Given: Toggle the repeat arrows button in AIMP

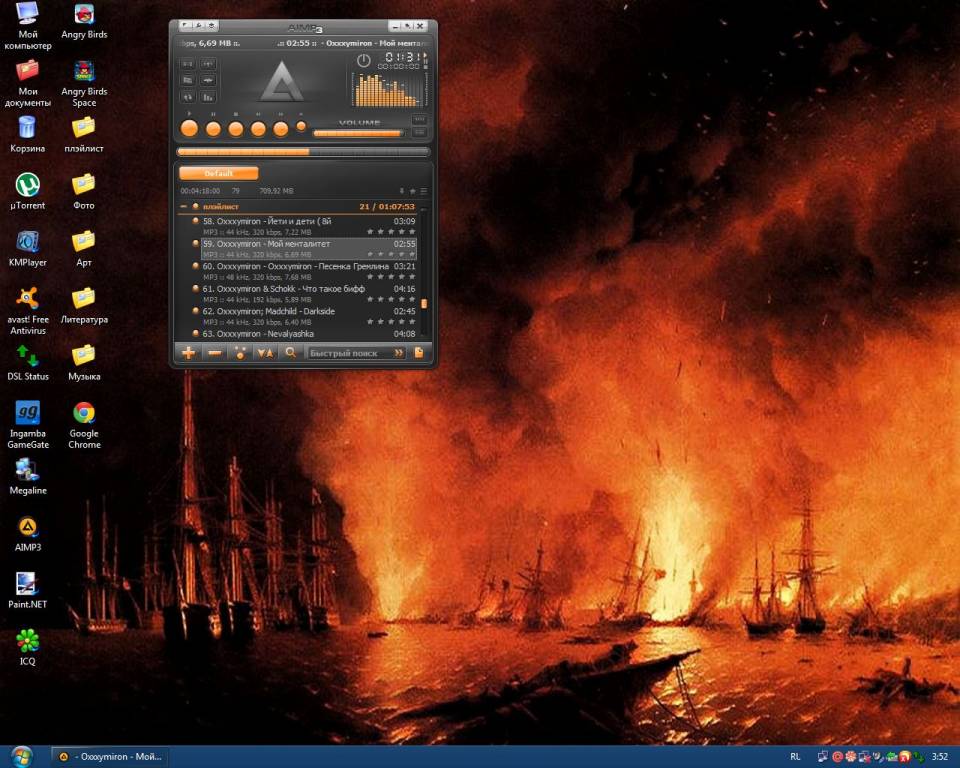Looking at the screenshot, I should point(188,97).
